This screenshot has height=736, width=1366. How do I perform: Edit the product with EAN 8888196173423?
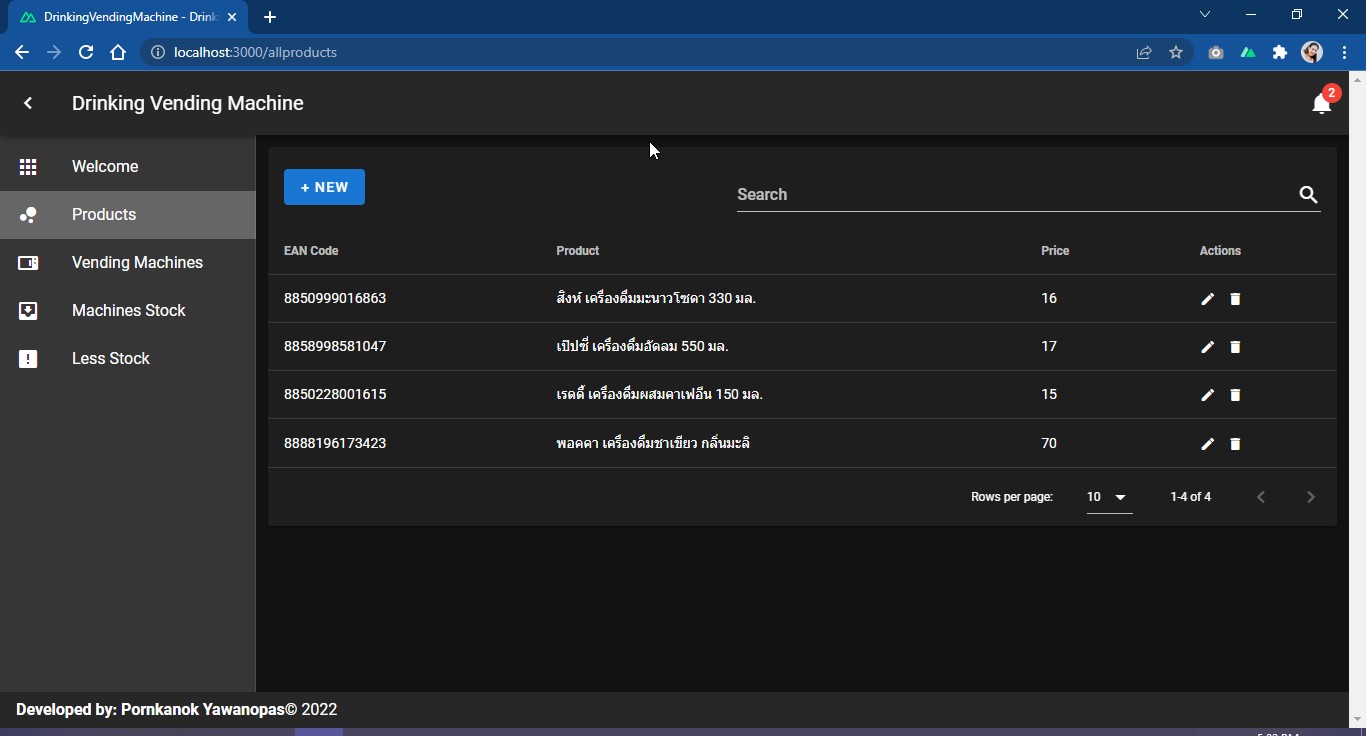pos(1207,444)
